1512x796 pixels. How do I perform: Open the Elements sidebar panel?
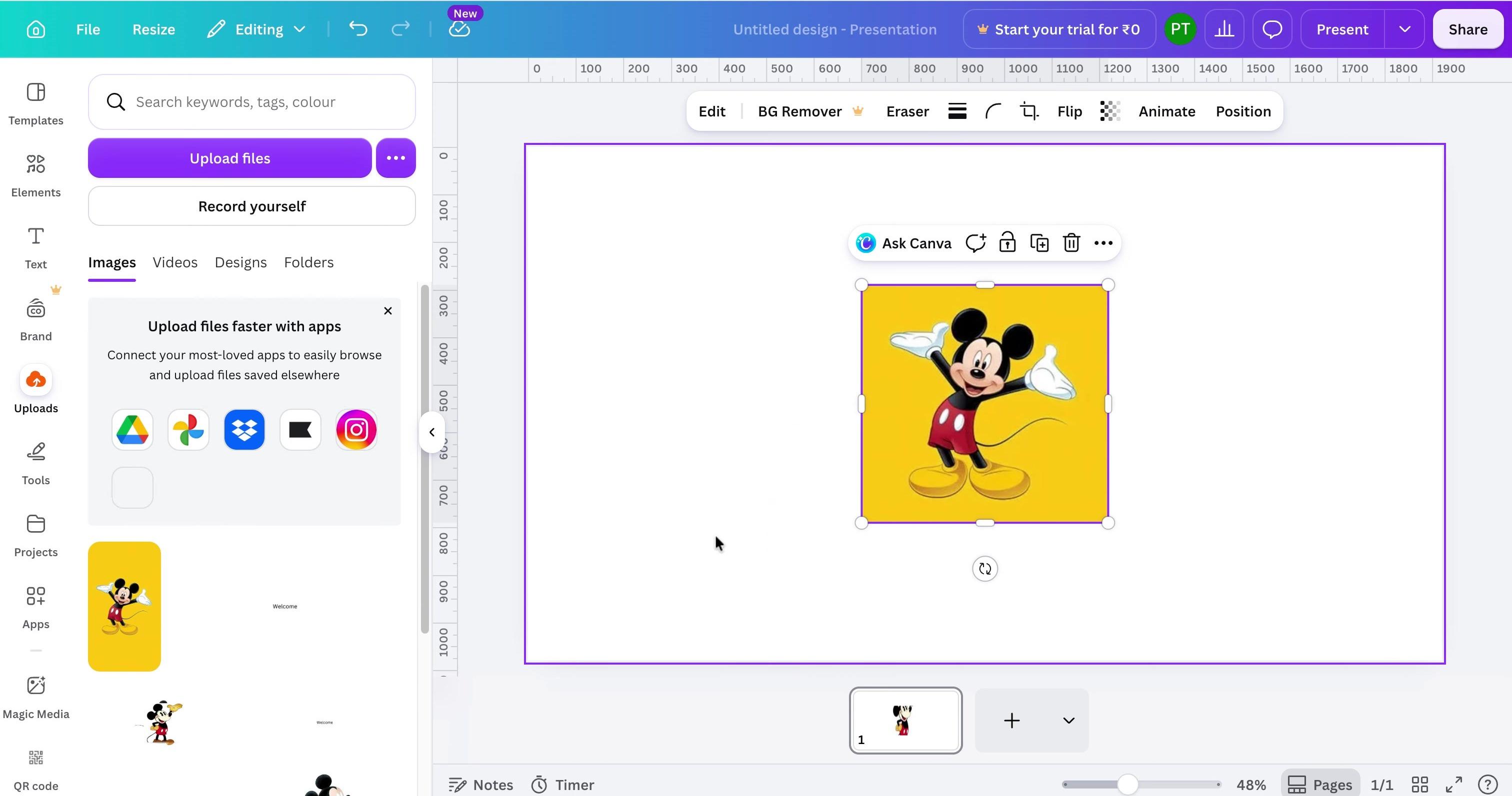click(36, 176)
